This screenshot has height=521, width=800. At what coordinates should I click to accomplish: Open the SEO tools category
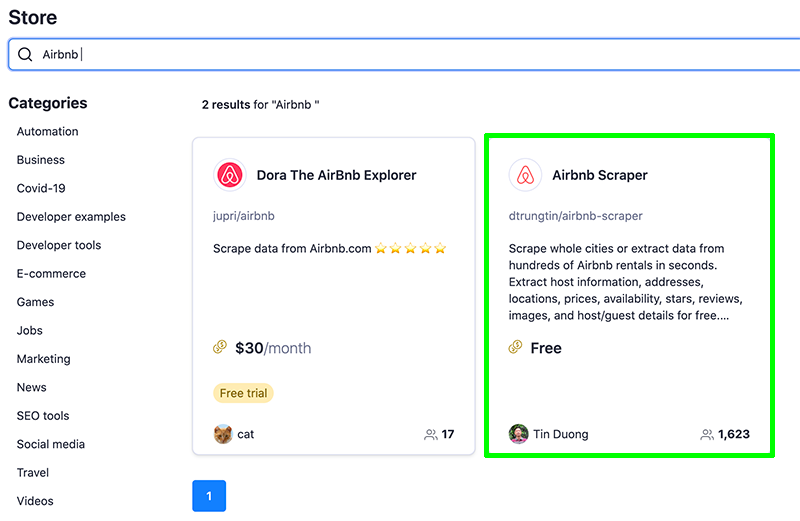tap(43, 416)
